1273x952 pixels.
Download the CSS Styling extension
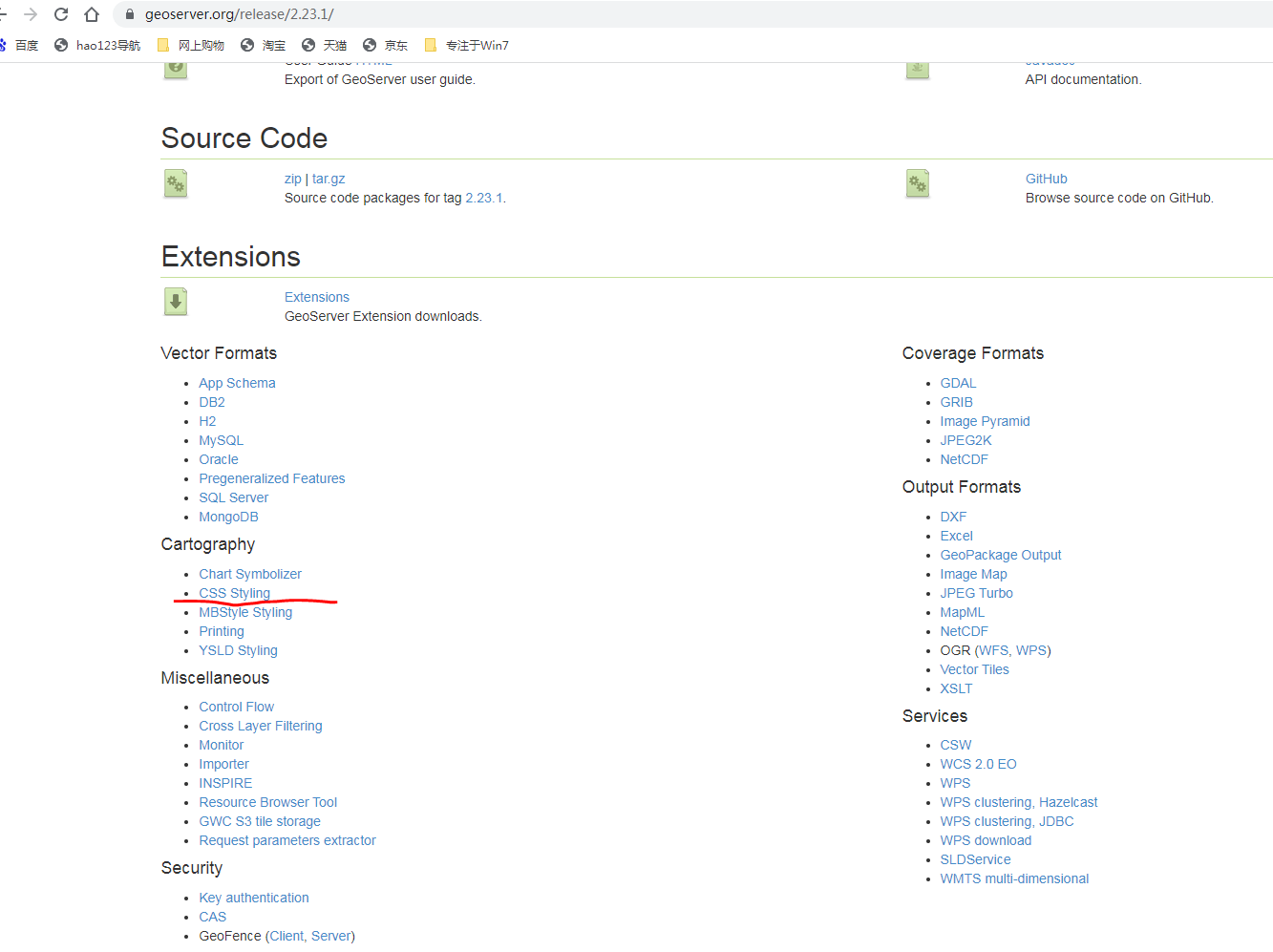click(x=235, y=593)
